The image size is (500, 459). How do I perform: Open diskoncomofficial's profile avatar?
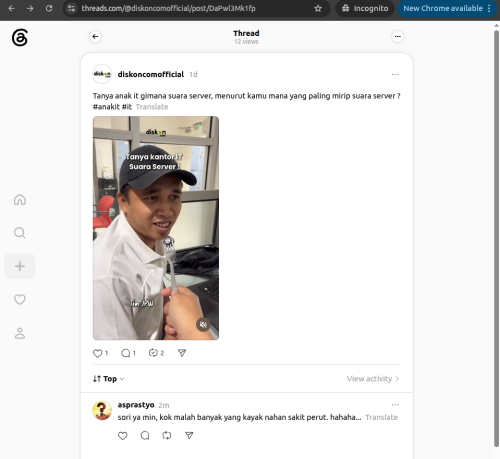click(102, 74)
